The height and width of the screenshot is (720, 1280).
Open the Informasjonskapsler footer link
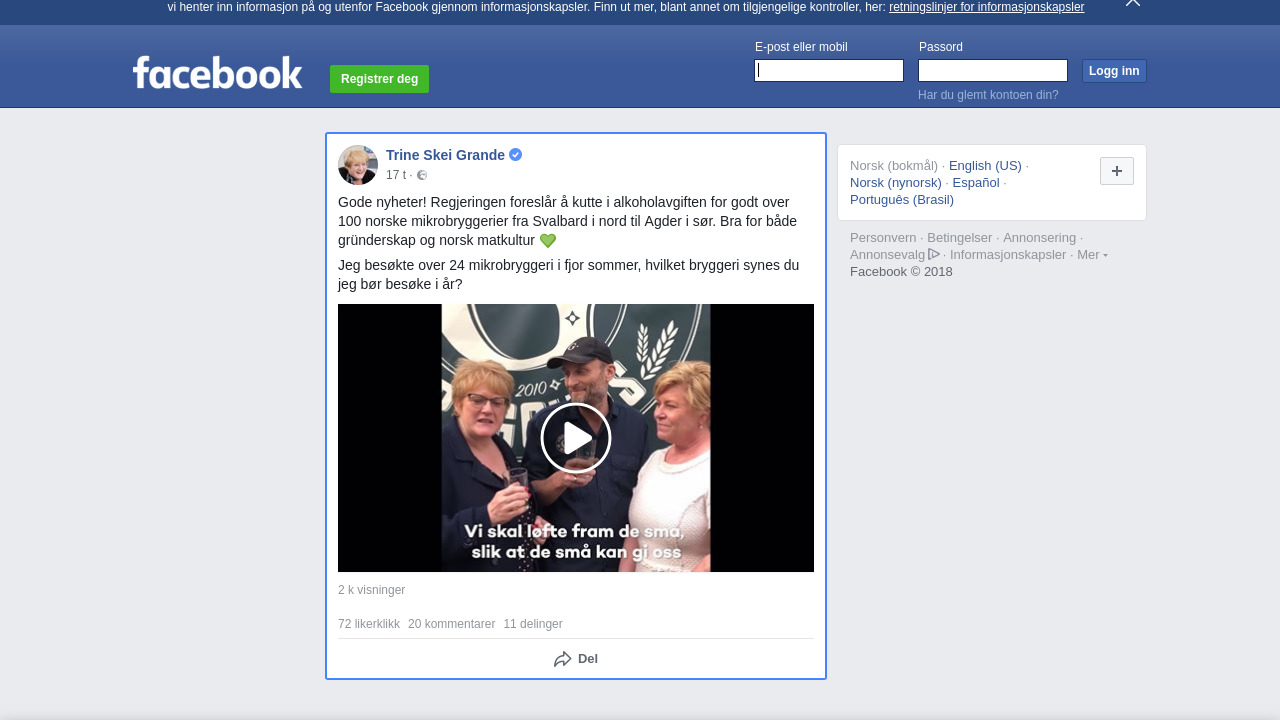[1008, 255]
